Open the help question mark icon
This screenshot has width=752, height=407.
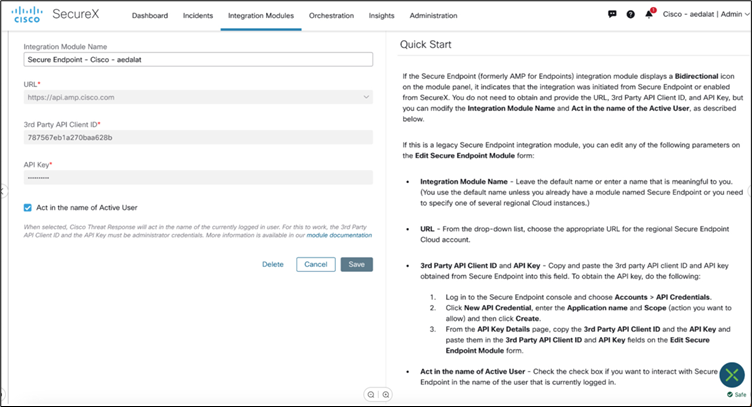[x=631, y=14]
